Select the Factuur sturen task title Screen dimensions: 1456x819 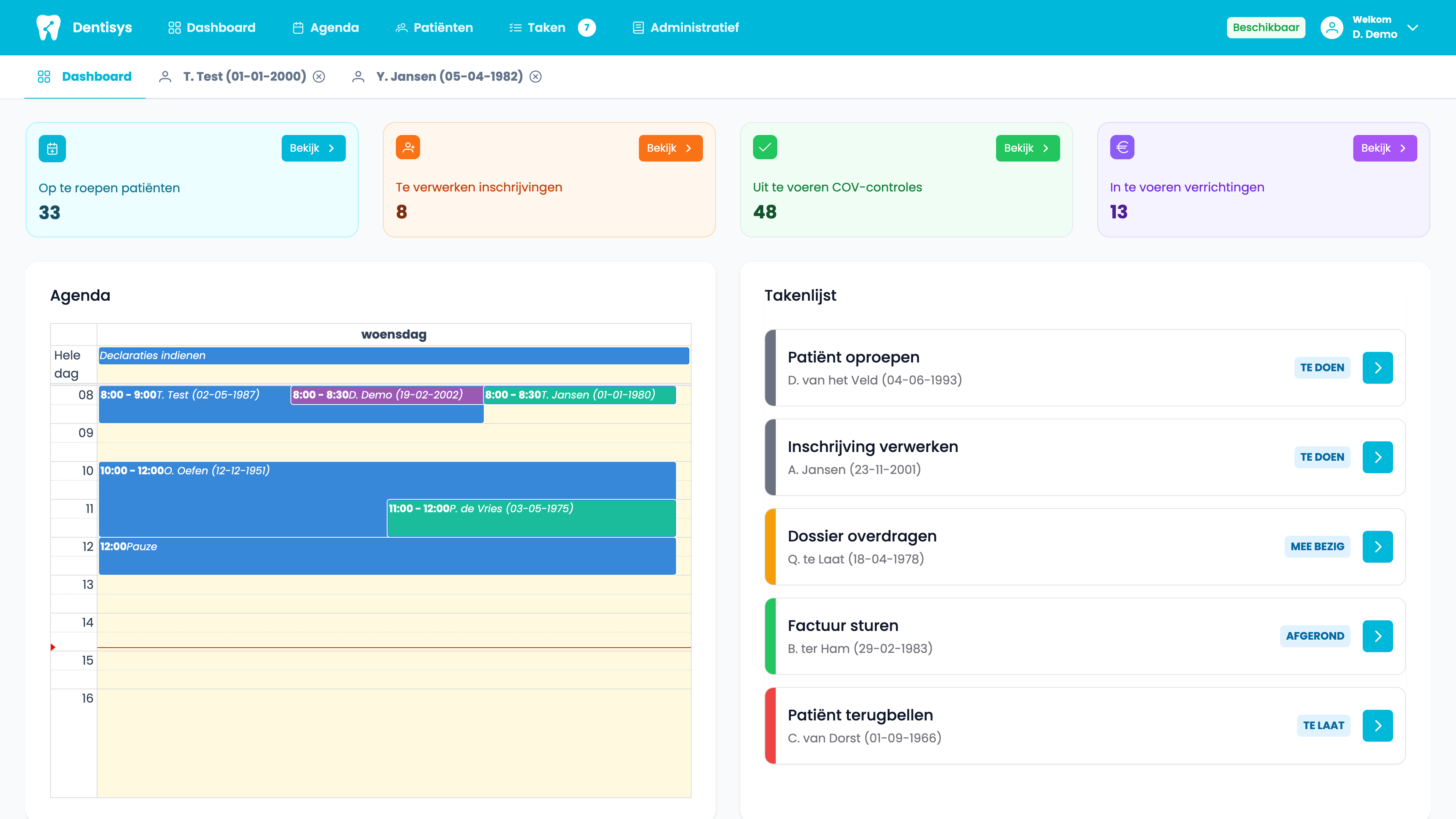pos(843,626)
